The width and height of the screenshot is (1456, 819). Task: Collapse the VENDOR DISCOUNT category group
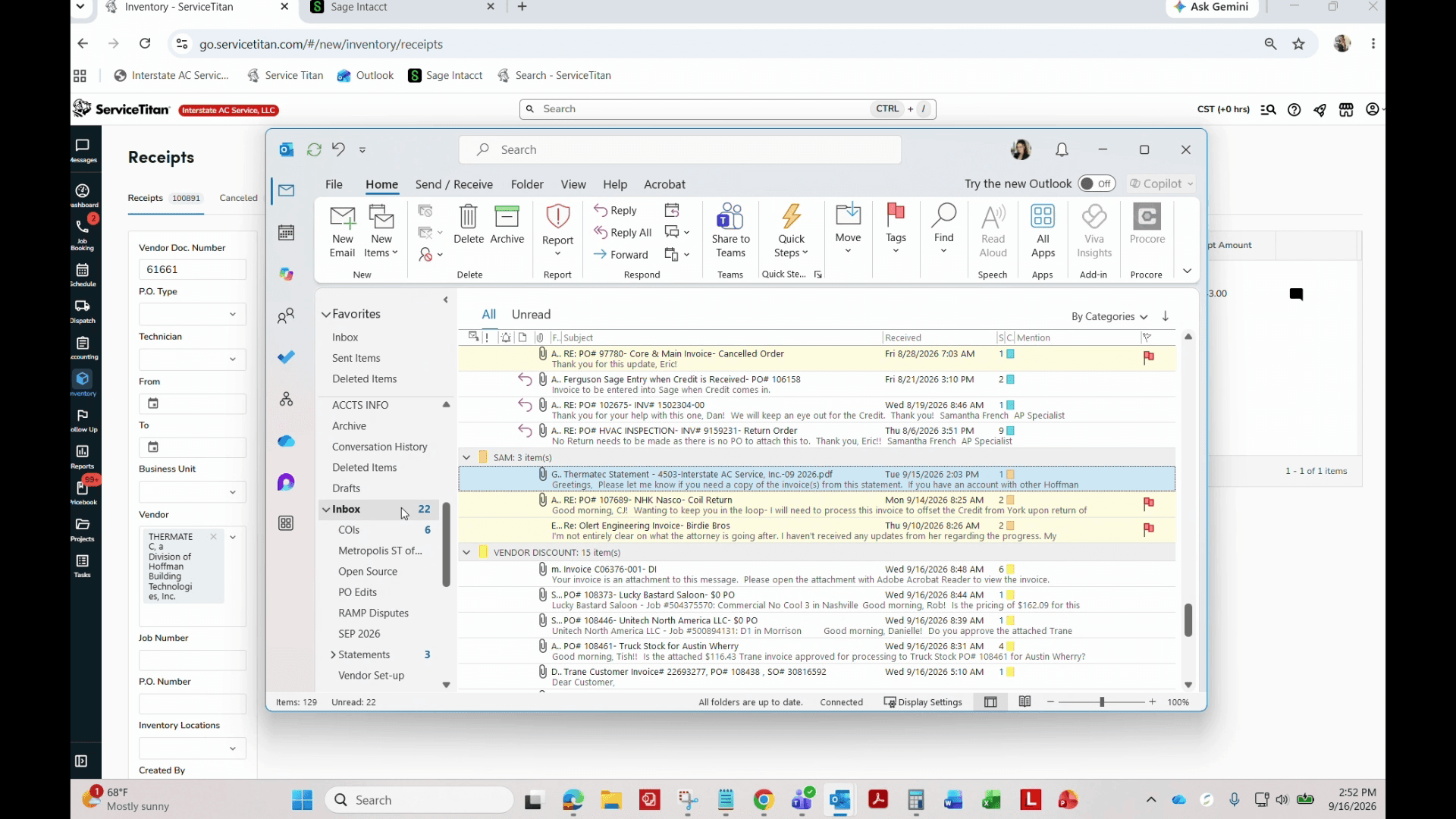pos(466,552)
